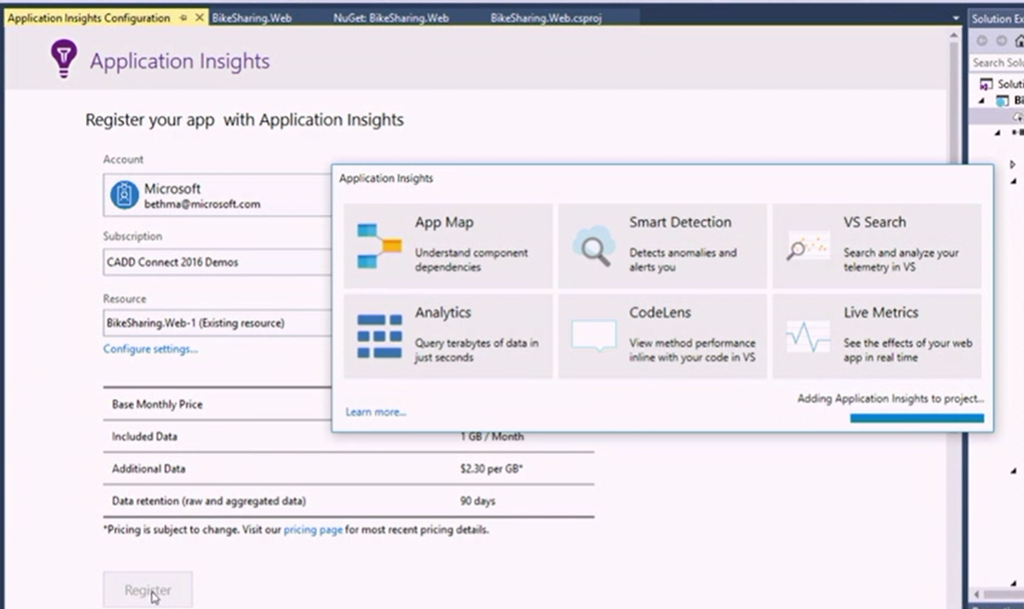
Task: Click the Solution Explorer search field
Action: point(996,62)
